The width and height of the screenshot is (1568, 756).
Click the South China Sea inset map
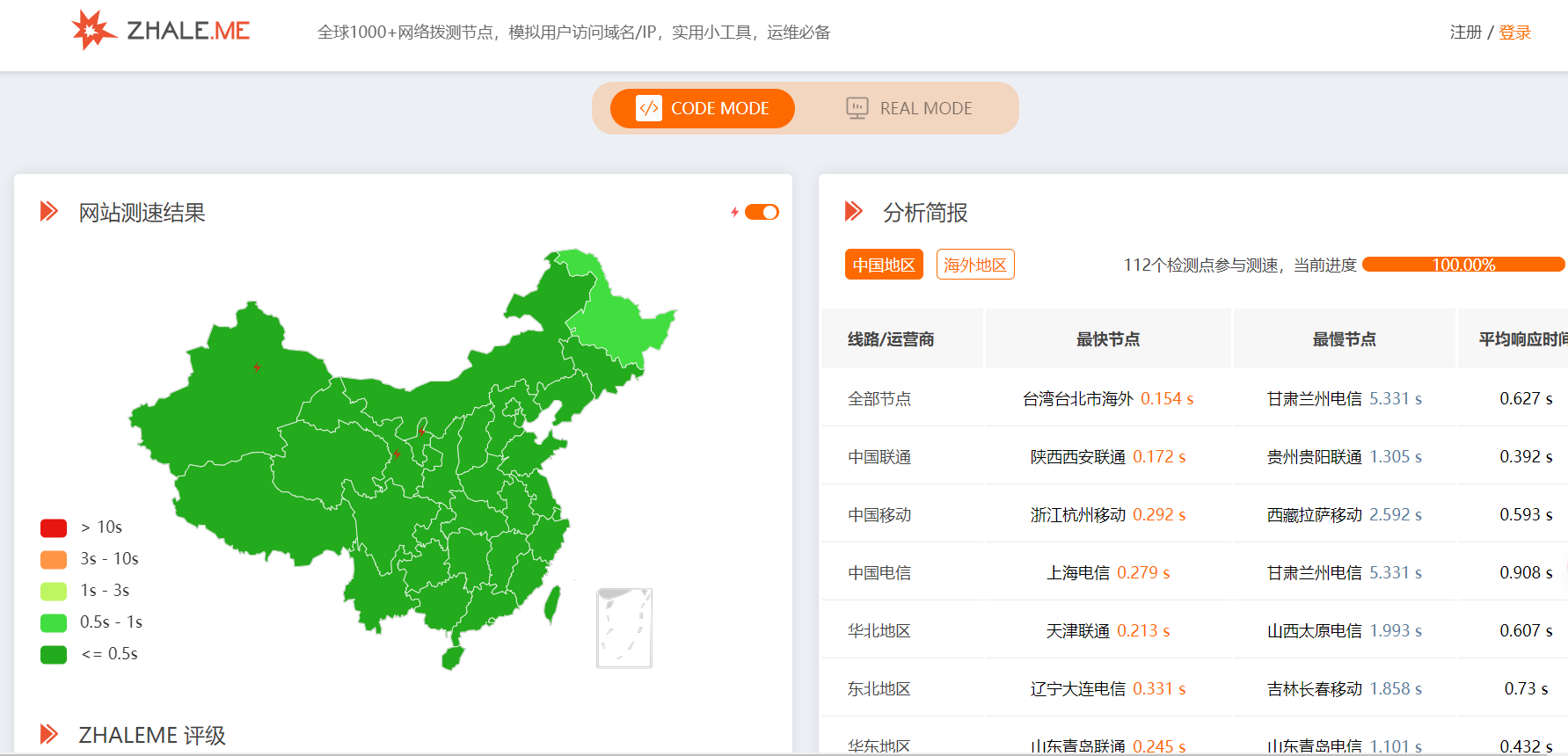(x=624, y=628)
